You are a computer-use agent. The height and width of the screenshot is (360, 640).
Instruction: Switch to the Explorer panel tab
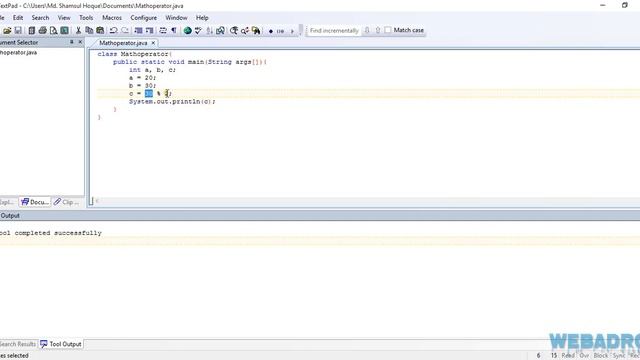(x=8, y=202)
